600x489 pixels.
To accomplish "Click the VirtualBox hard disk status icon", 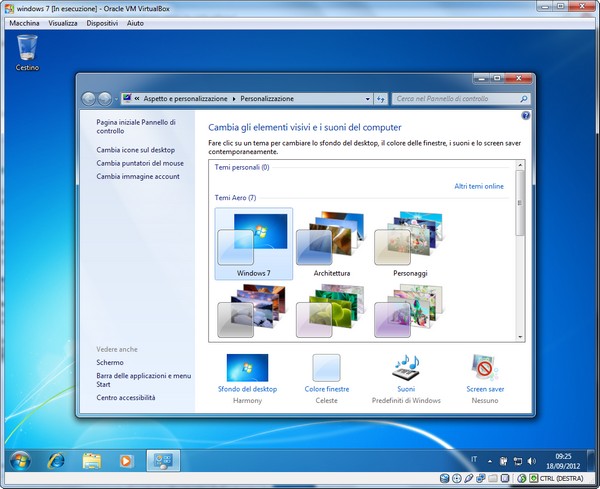I will point(444,478).
